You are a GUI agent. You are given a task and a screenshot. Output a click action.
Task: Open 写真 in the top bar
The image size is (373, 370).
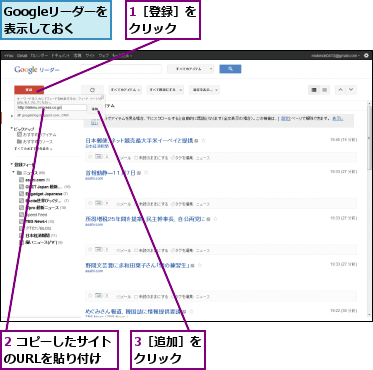pos(77,55)
